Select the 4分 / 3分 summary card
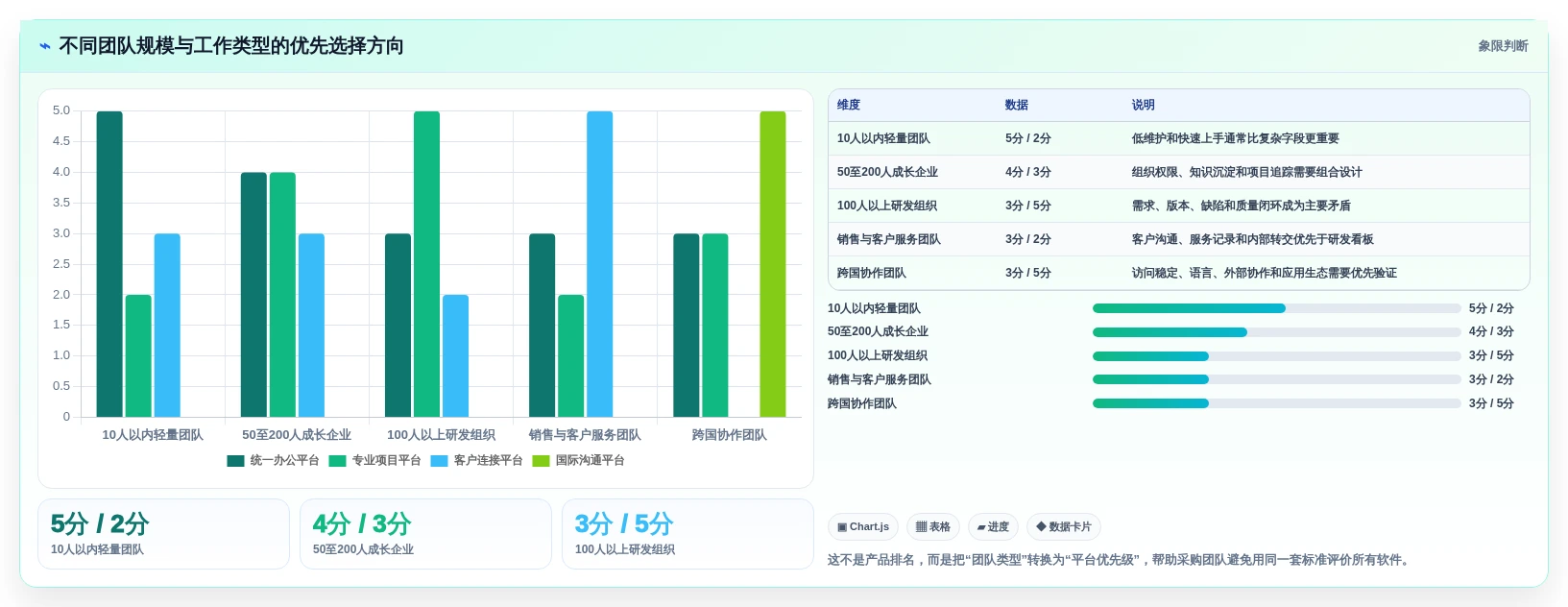 click(425, 534)
